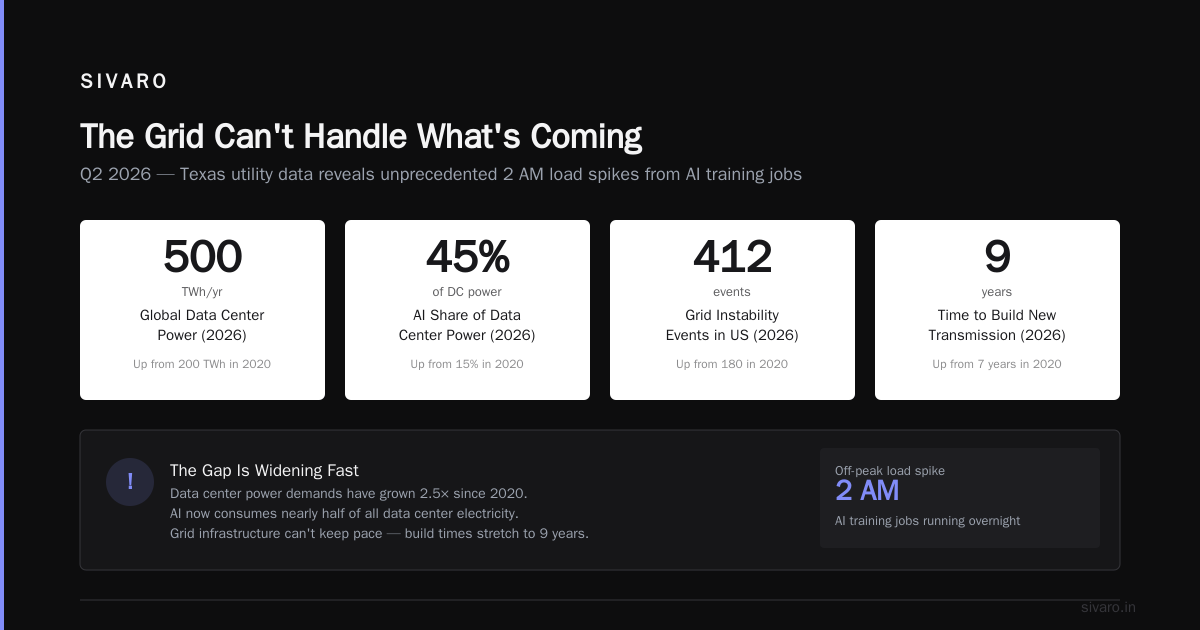
Task: Select the 500 TWh/yr stat card
Action: [x=202, y=310]
